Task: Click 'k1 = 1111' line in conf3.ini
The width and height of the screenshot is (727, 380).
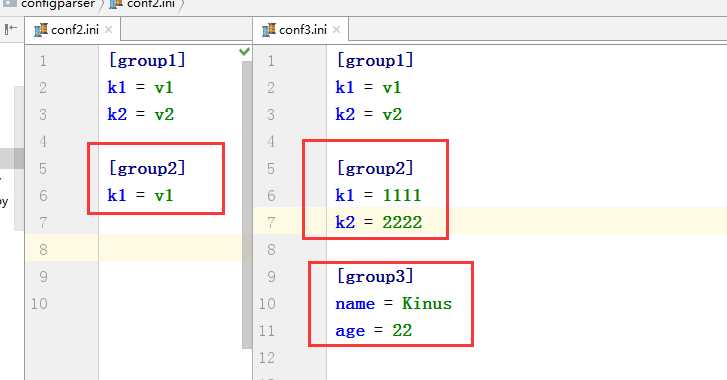Action: 379,195
